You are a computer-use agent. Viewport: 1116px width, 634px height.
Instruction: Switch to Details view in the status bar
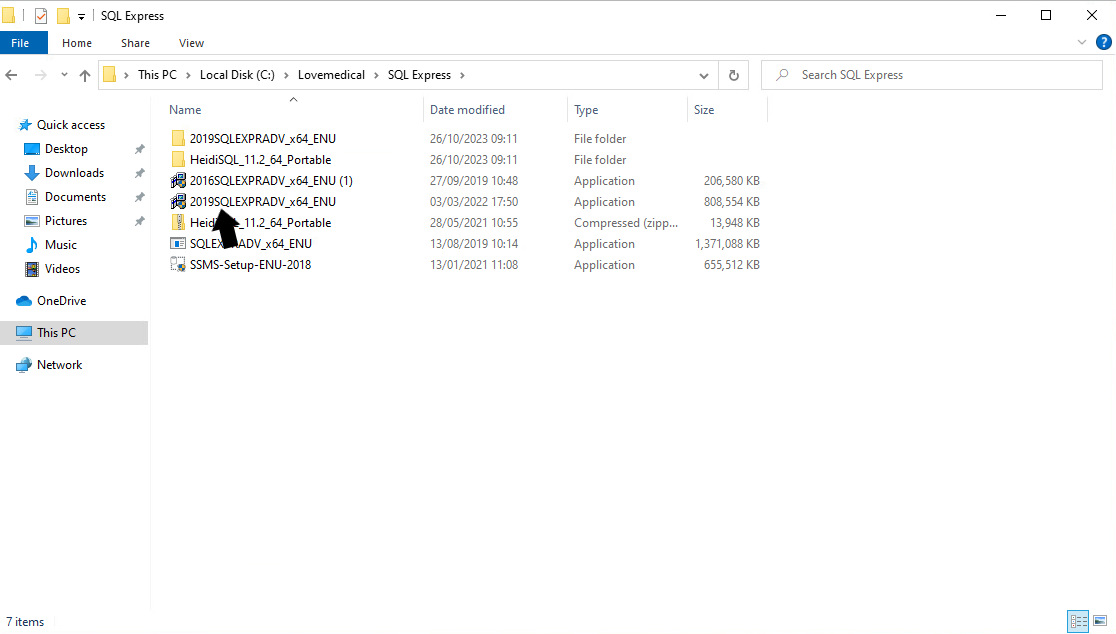pyautogui.click(x=1078, y=621)
